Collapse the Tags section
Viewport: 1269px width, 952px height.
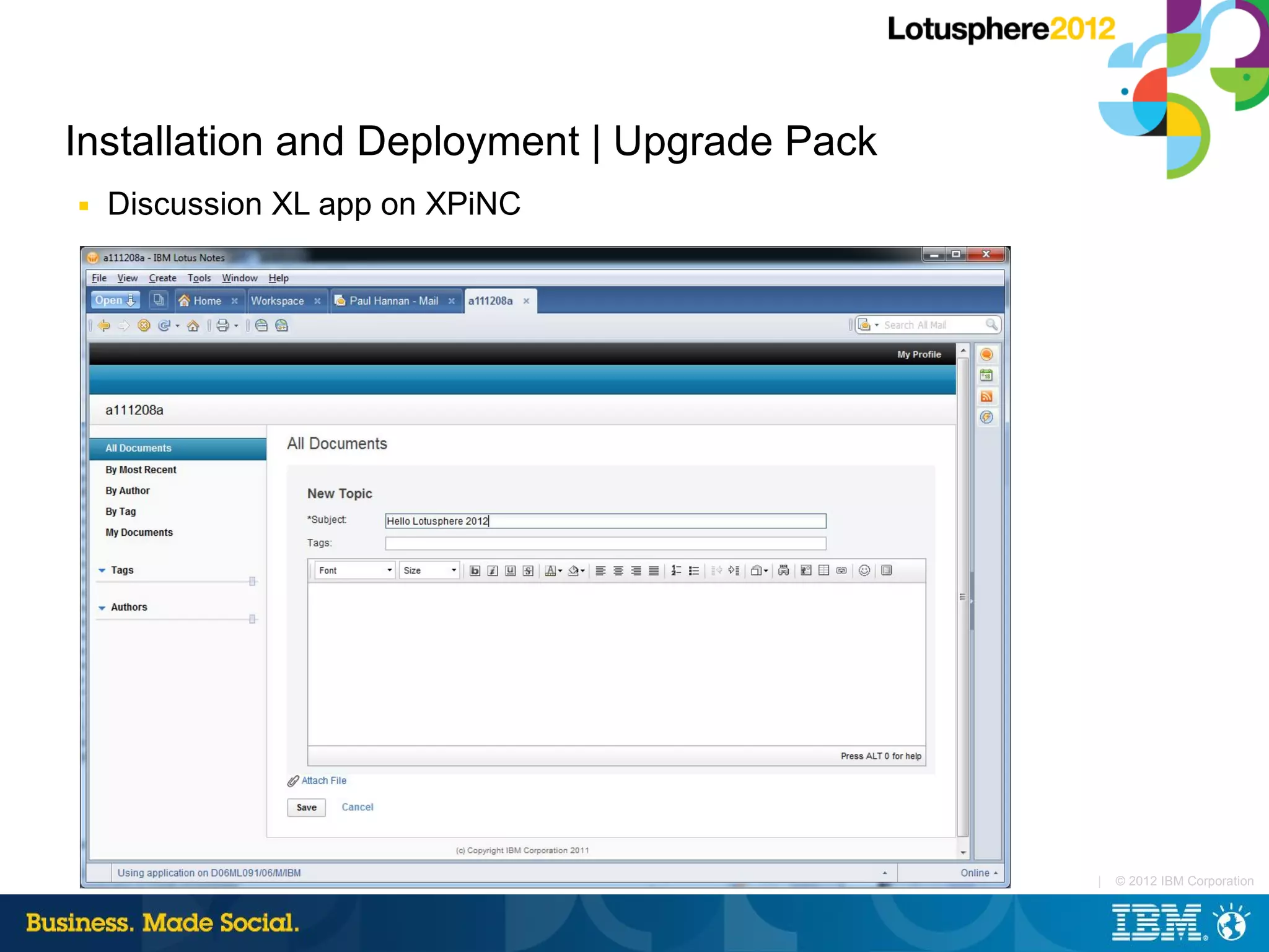pos(102,570)
